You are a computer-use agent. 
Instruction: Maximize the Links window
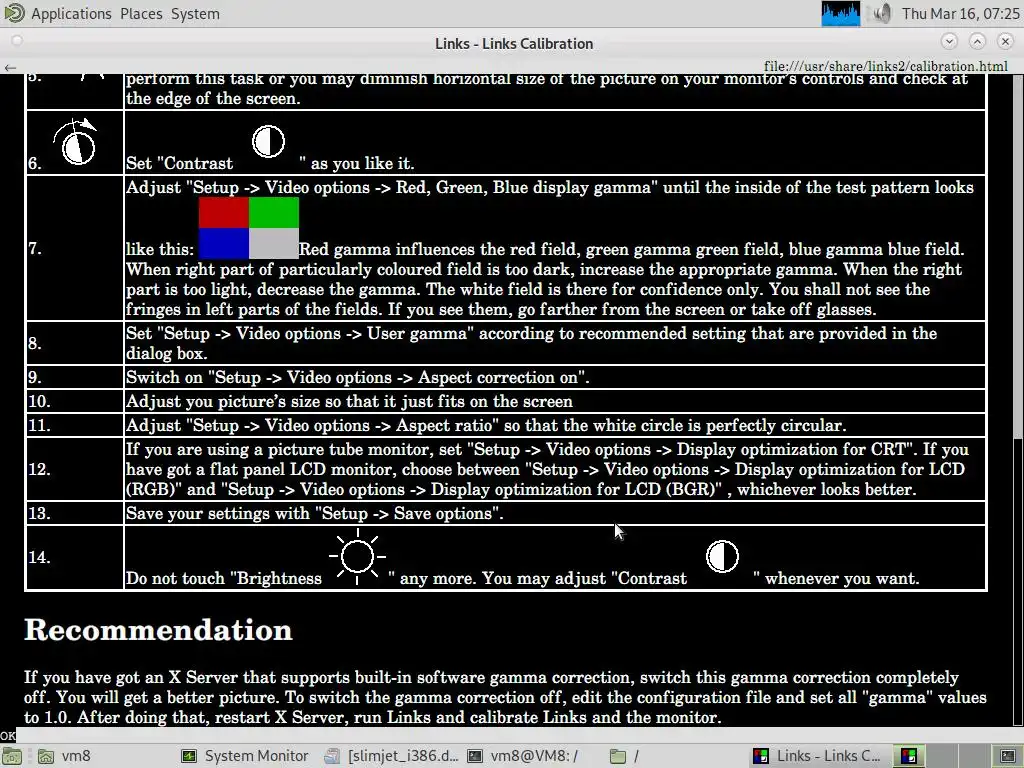click(977, 41)
